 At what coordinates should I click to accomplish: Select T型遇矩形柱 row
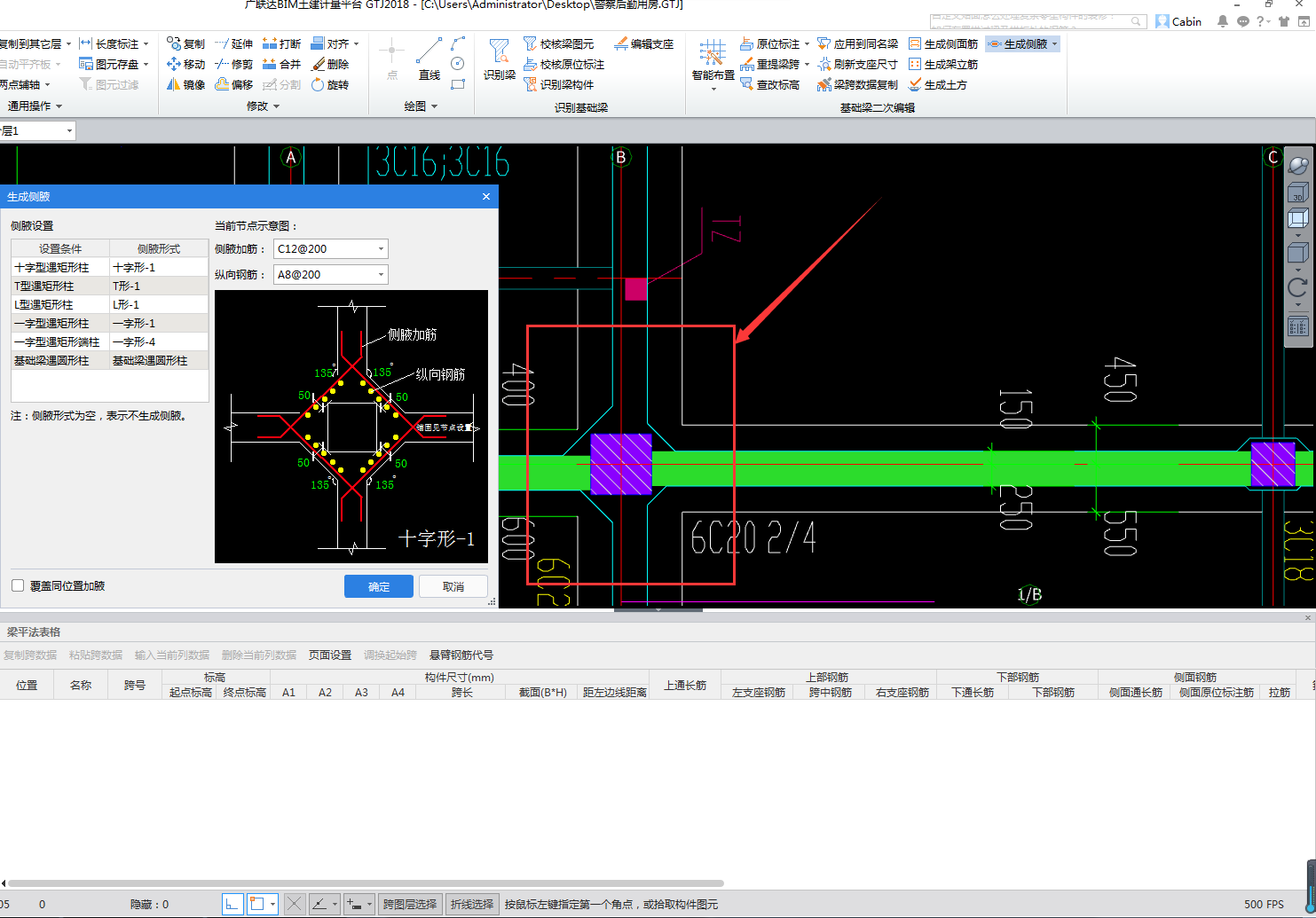110,286
